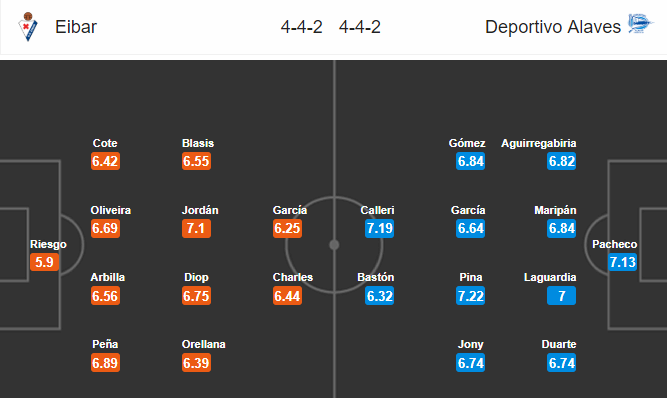667x398 pixels.
Task: Select player name Maripán
Action: tap(555, 210)
